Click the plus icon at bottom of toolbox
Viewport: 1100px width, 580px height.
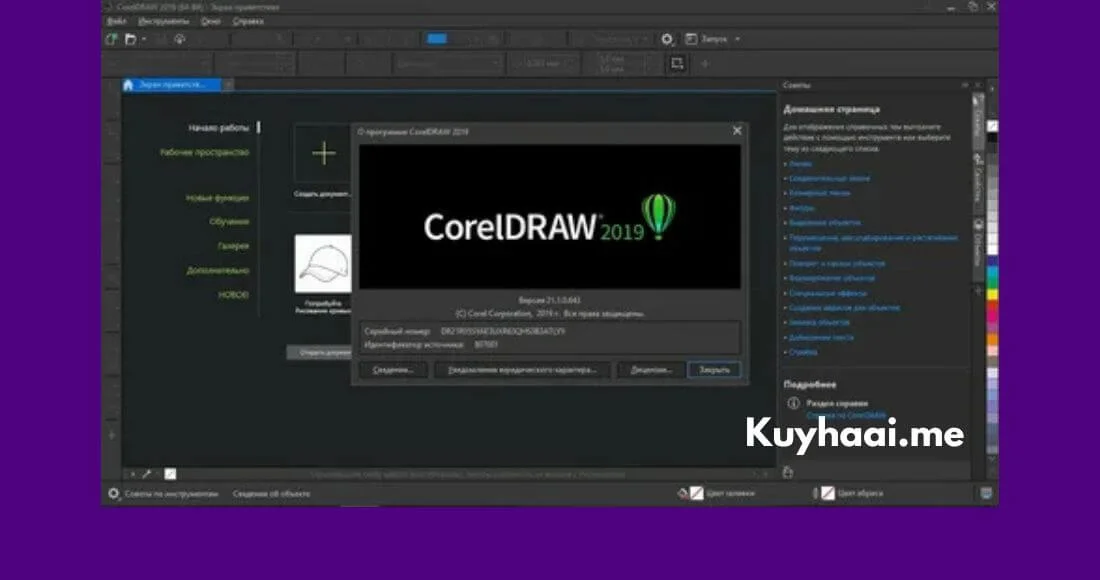point(112,436)
